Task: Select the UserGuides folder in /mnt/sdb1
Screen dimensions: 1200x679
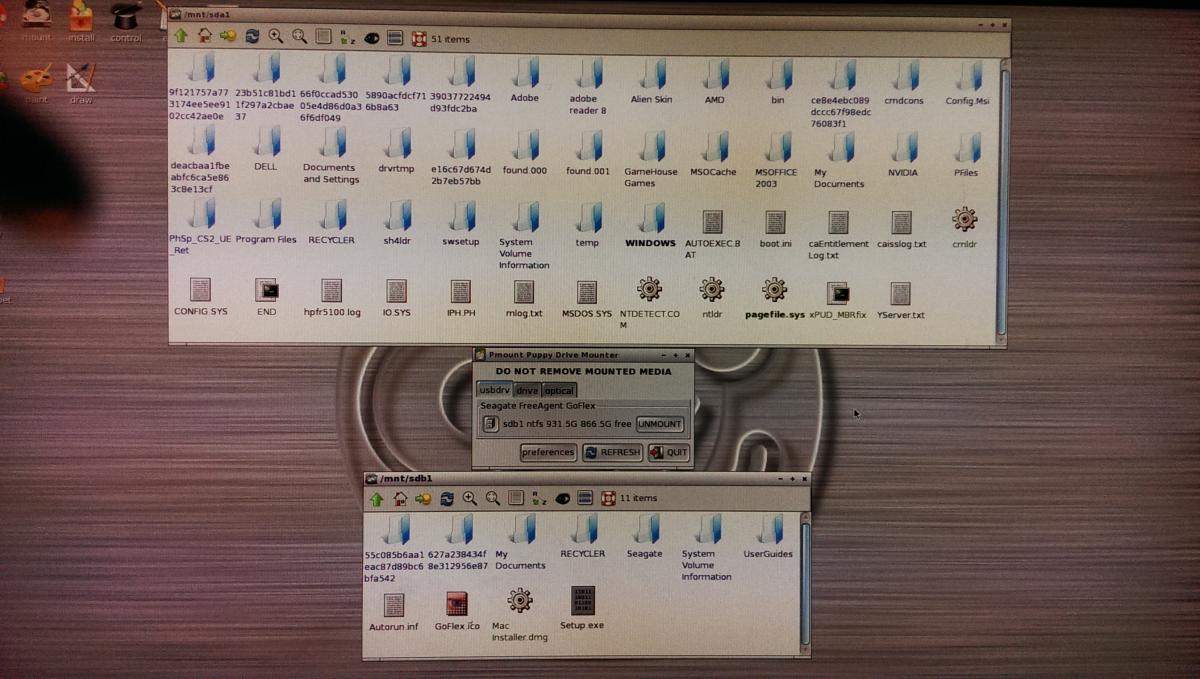Action: click(768, 537)
